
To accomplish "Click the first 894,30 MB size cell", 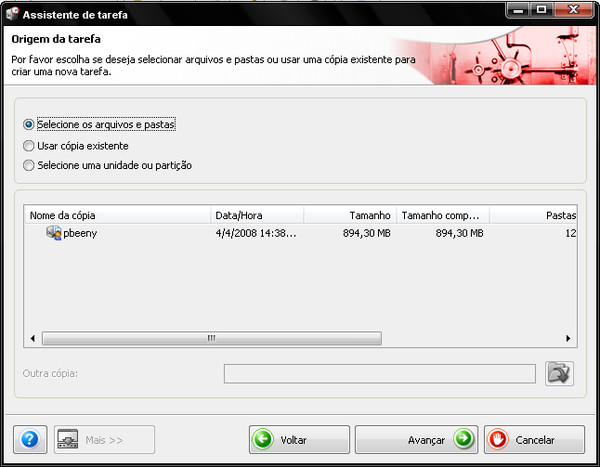I will pos(367,233).
